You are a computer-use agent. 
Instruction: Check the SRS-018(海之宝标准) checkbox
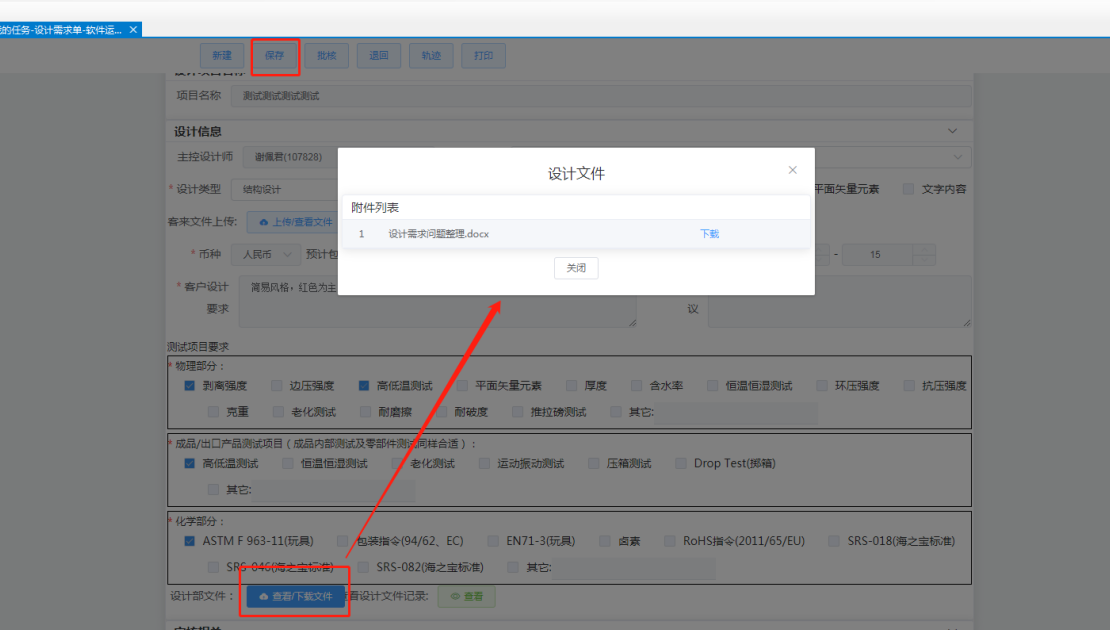[x=834, y=542]
